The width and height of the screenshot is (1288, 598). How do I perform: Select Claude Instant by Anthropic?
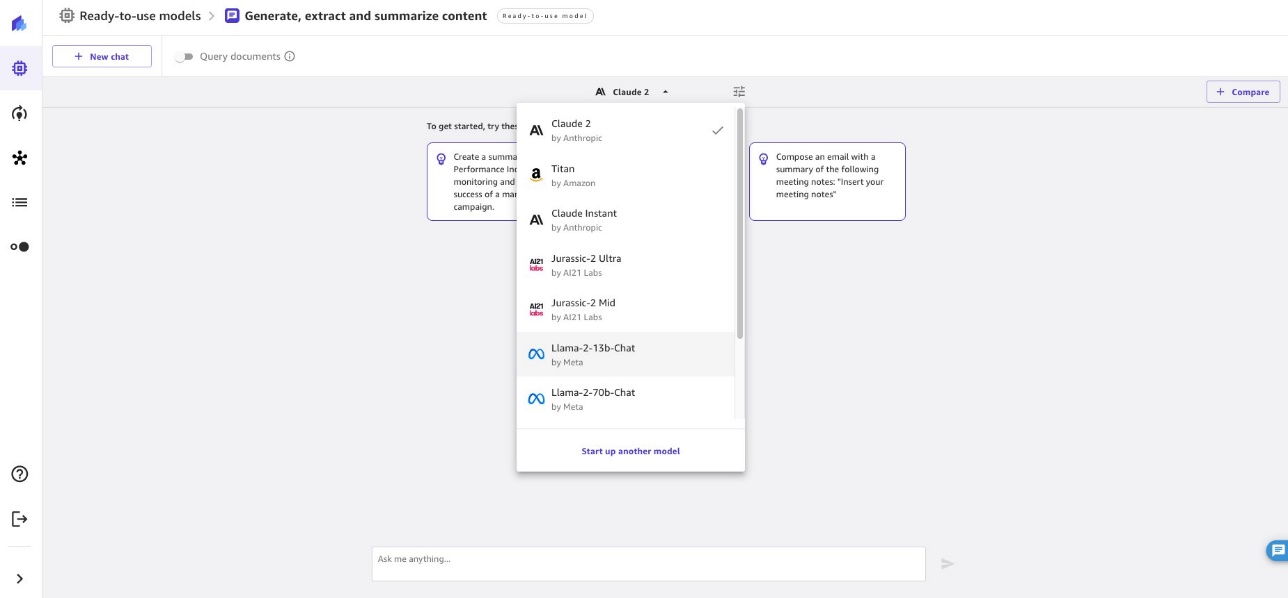click(626, 220)
